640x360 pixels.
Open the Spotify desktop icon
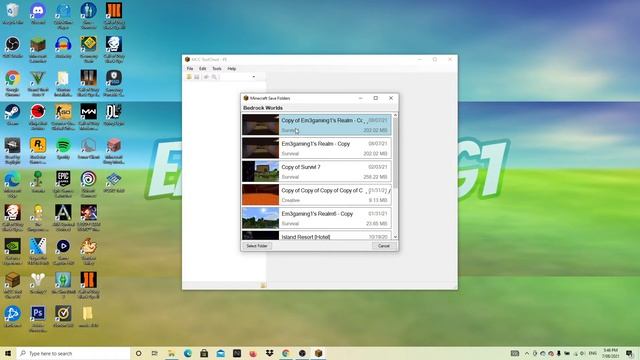(x=63, y=148)
